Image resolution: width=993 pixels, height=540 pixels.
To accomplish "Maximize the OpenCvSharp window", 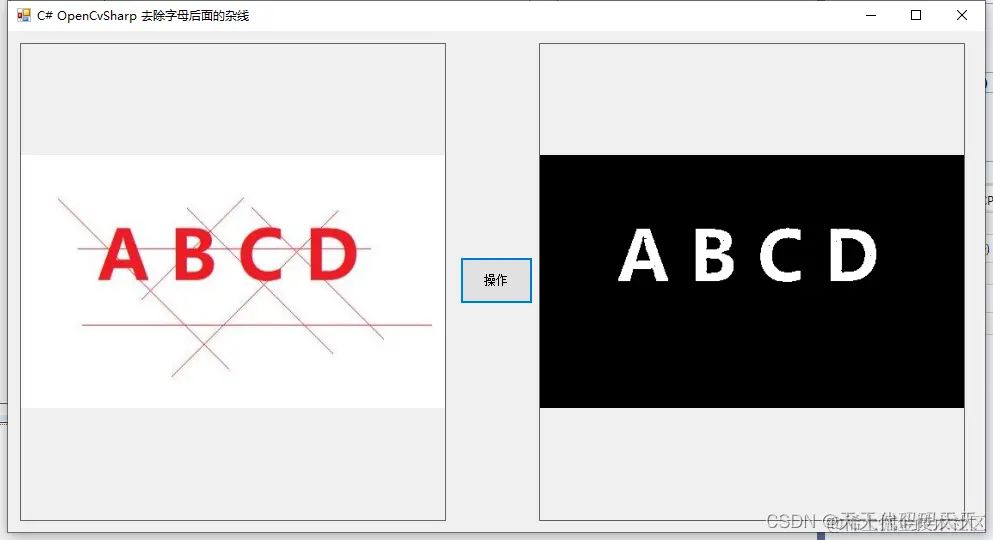I will 916,15.
